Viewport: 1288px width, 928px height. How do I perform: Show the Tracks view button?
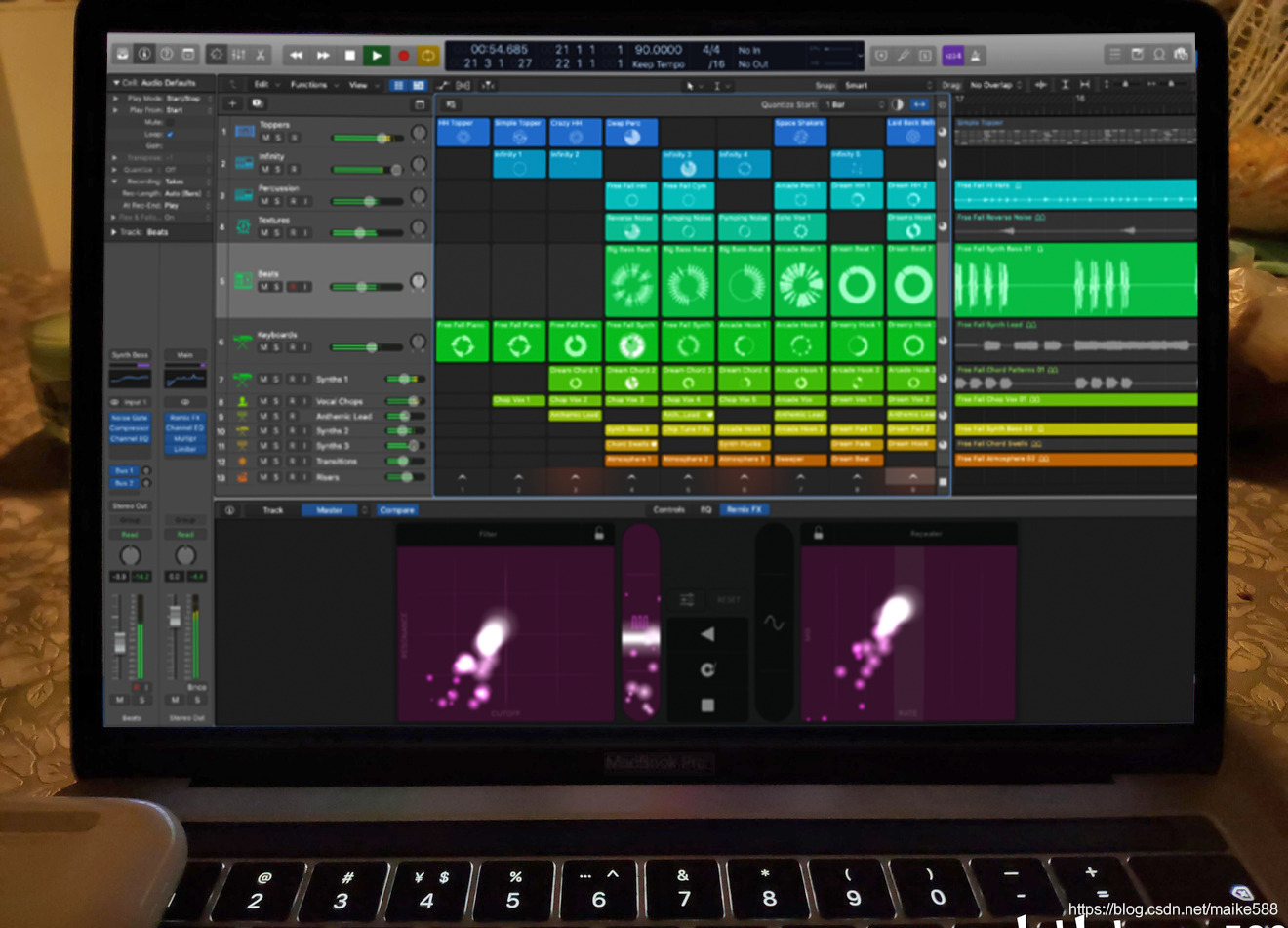tap(418, 86)
